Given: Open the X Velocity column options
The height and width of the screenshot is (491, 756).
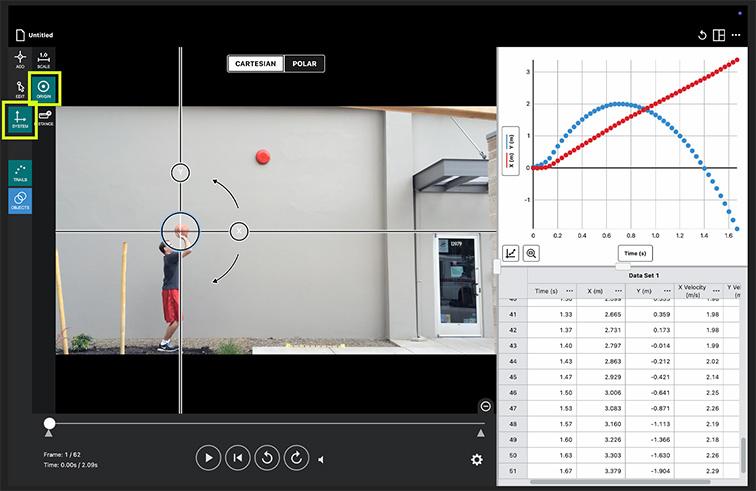Looking at the screenshot, I should pos(716,291).
